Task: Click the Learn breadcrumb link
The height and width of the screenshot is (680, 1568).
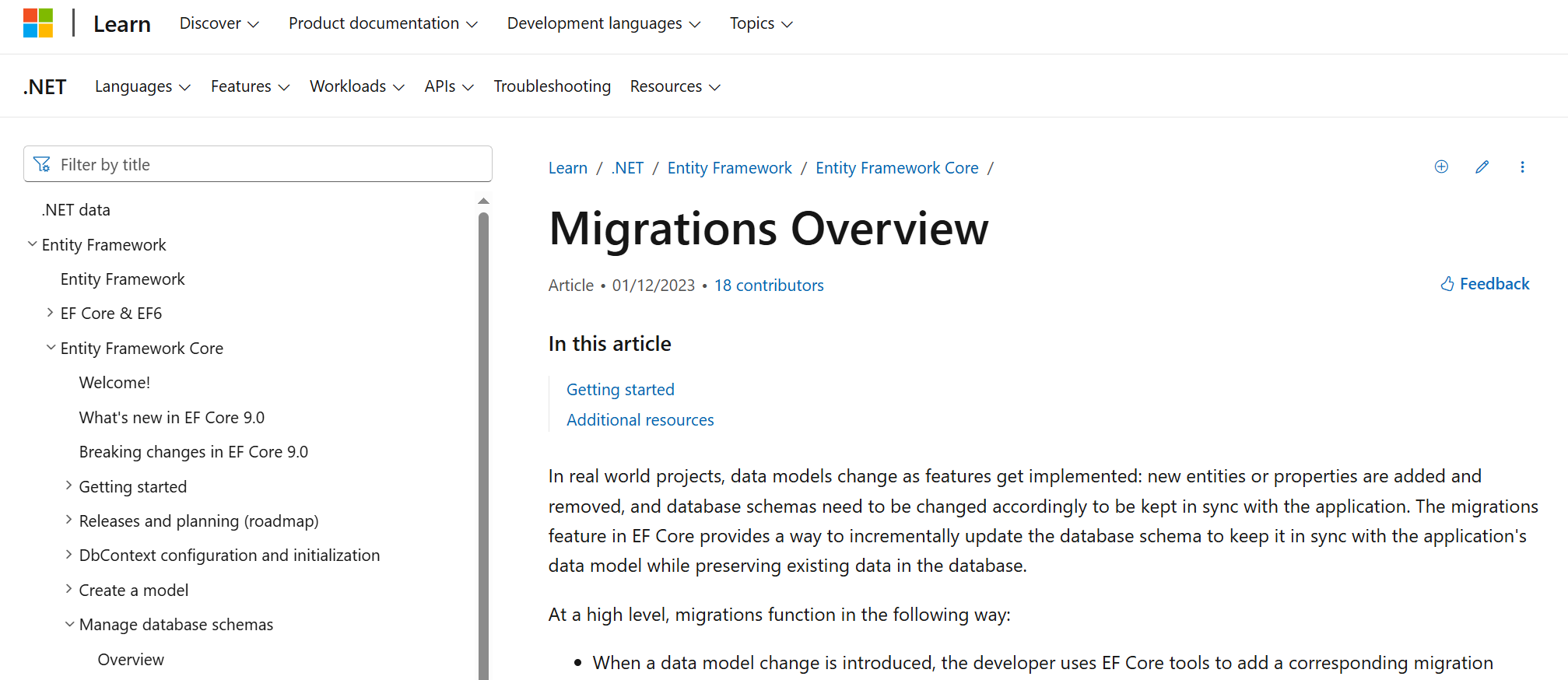Action: tap(568, 168)
